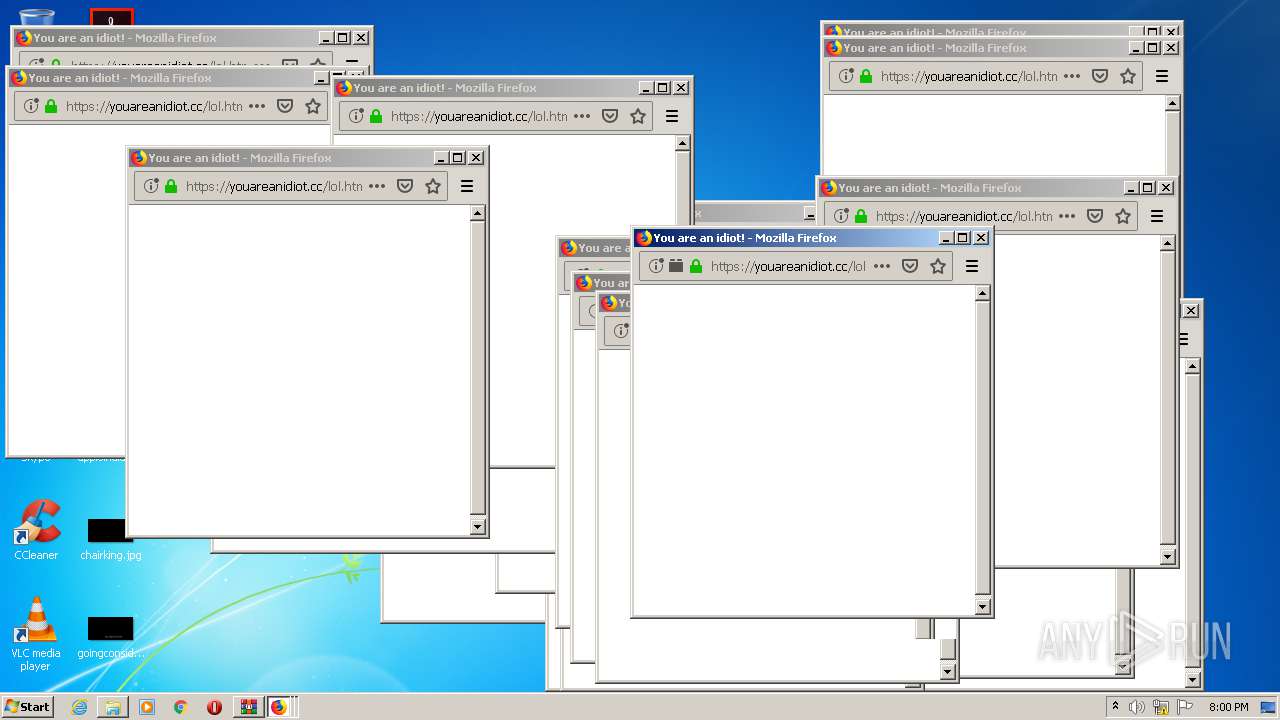Open page actions in left-front inactive Firefox window
The width and height of the screenshot is (1280, 720).
coord(377,186)
